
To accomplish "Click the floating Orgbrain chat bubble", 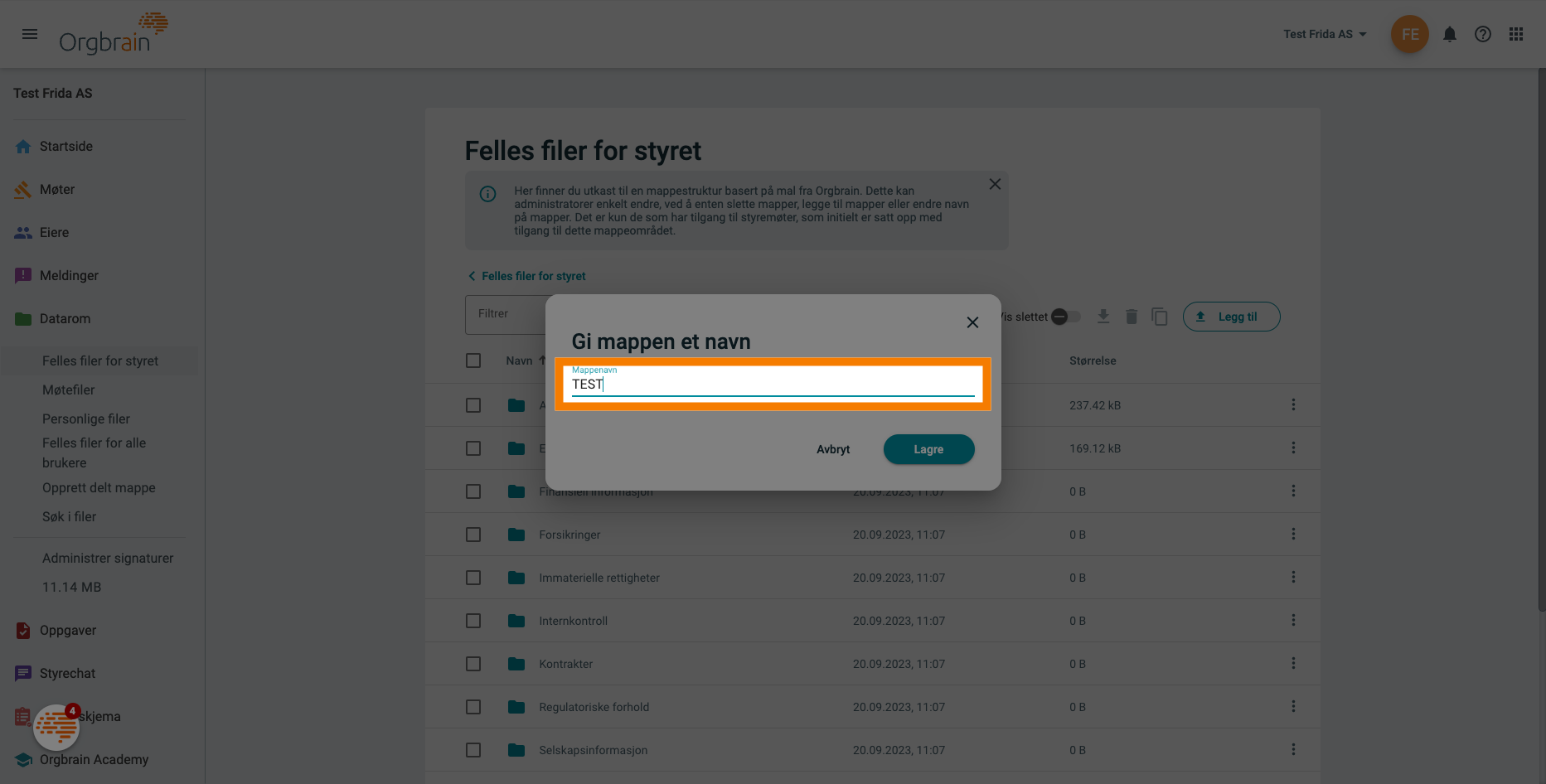I will point(56,727).
